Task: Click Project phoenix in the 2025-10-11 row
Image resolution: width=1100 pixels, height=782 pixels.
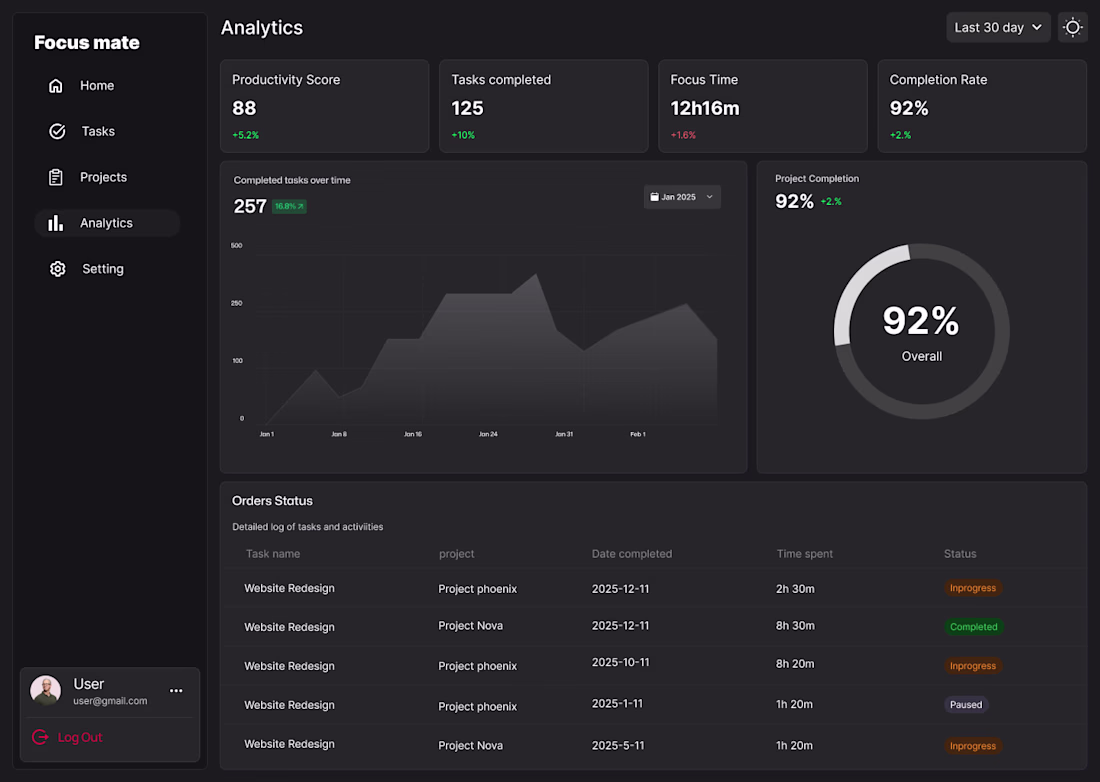Action: click(478, 666)
